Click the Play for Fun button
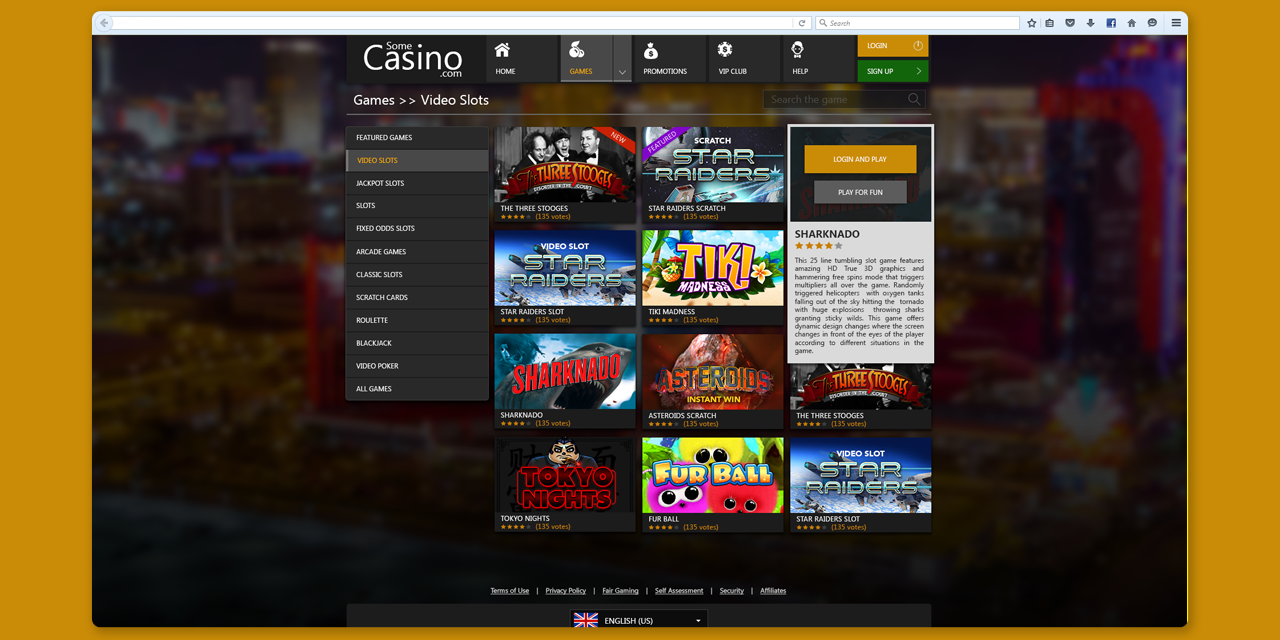The width and height of the screenshot is (1280, 640). pos(860,192)
